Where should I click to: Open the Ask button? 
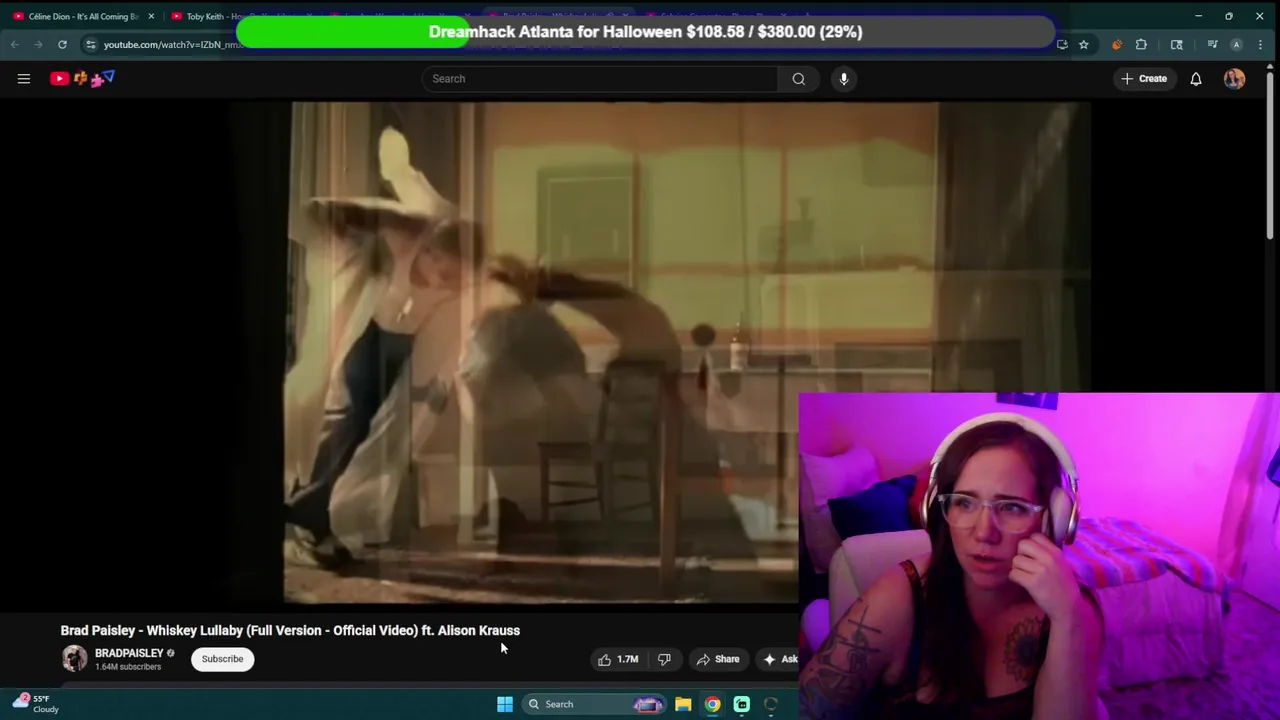780,659
